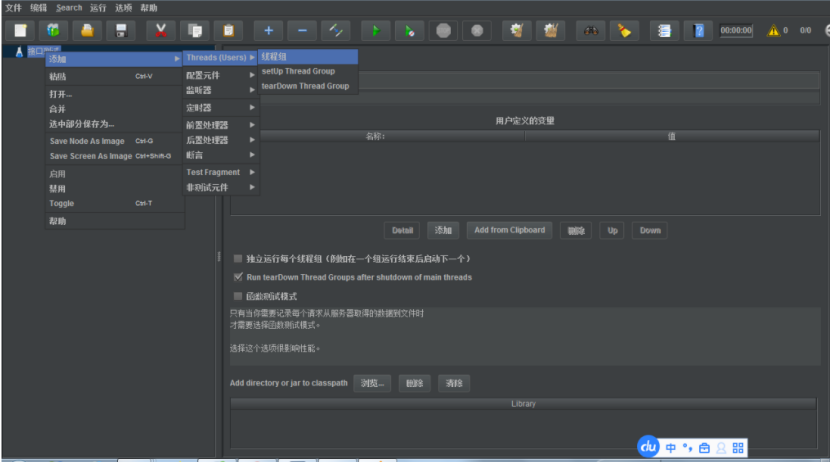The width and height of the screenshot is (831, 462).
Task: Click the Paste clipboard toolbar icon
Action: click(230, 30)
